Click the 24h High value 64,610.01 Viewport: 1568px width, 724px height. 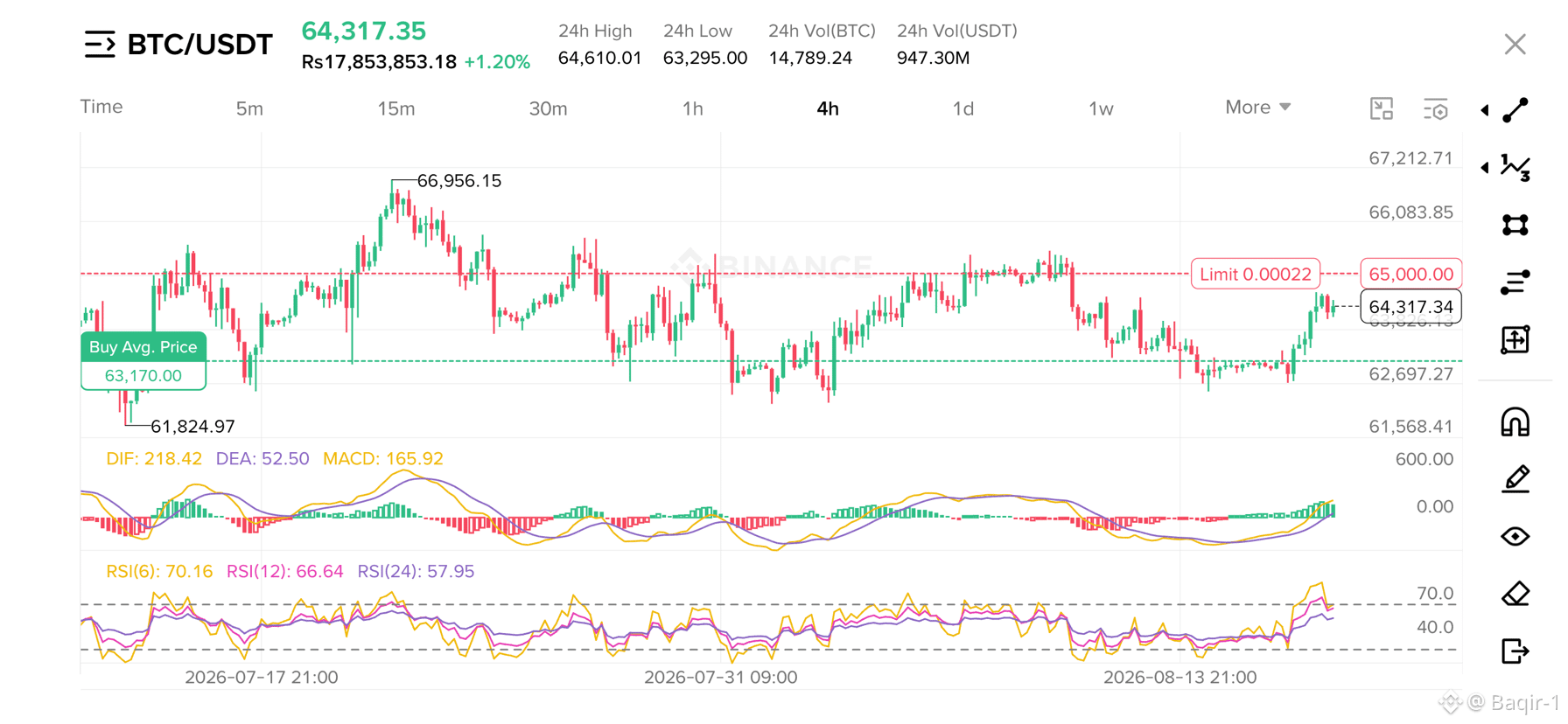tap(600, 58)
